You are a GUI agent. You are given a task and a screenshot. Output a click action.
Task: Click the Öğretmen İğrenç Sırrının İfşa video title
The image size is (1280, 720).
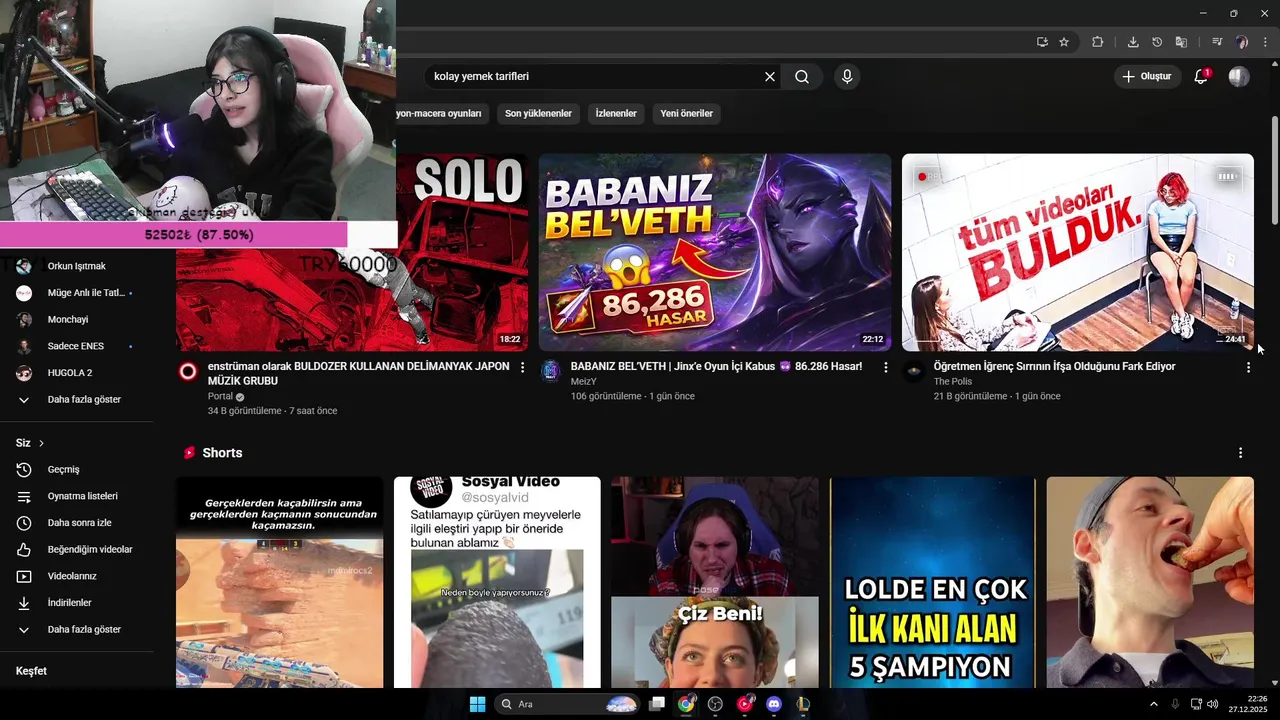point(1054,367)
